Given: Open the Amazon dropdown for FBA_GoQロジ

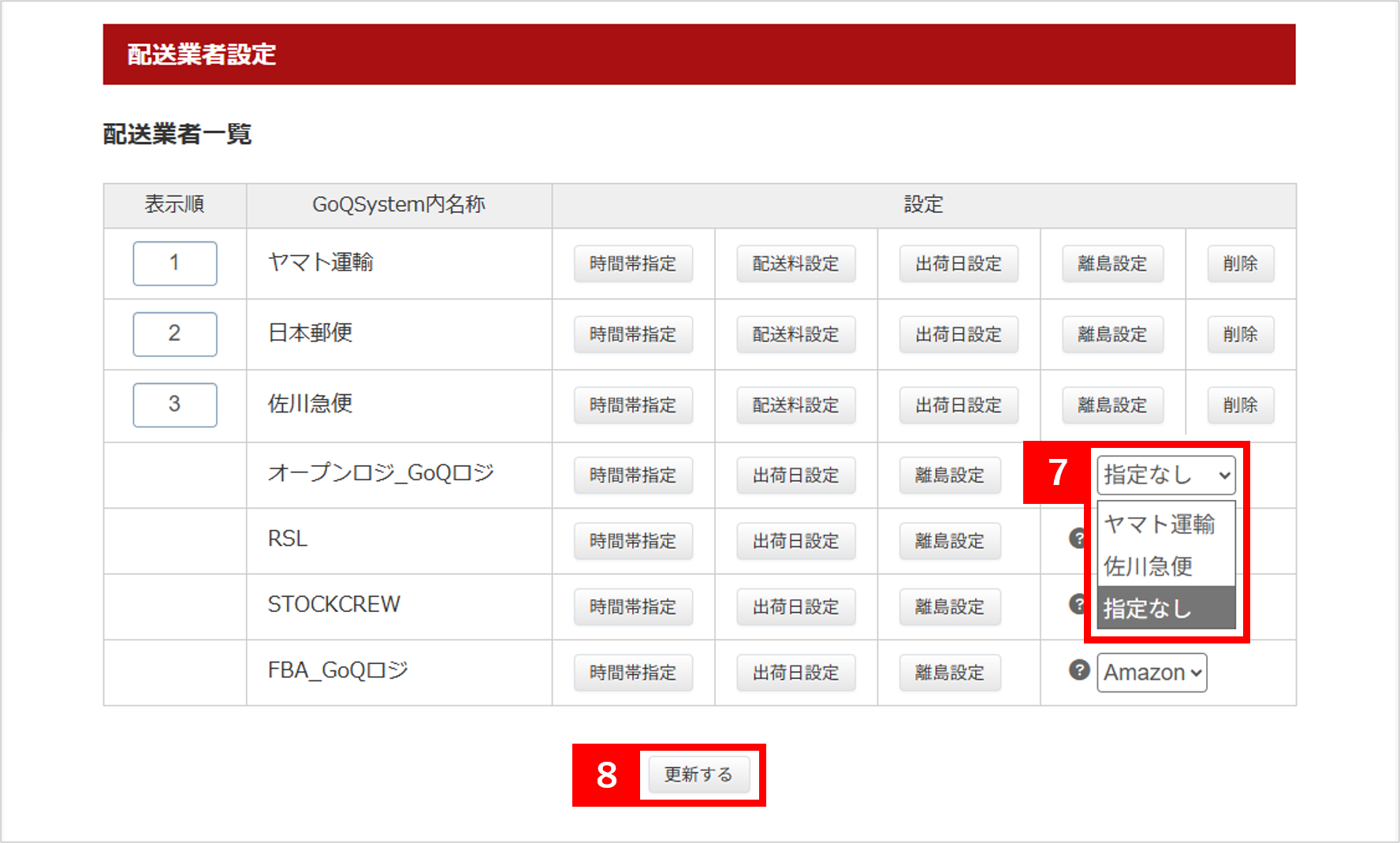Looking at the screenshot, I should tap(1151, 673).
